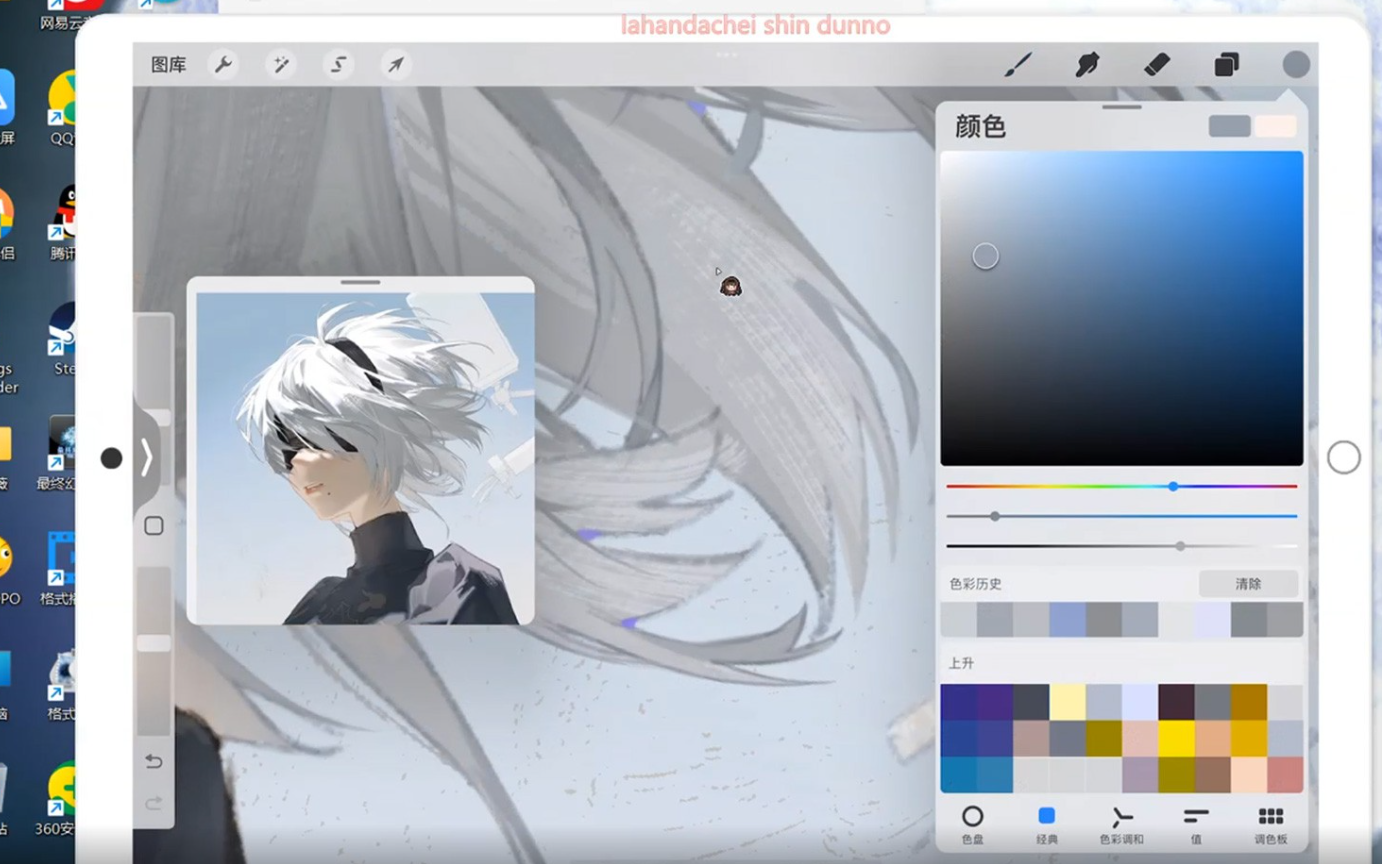Grab the reference window top drag handle
Viewport: 1382px width, 864px height.
tap(360, 282)
